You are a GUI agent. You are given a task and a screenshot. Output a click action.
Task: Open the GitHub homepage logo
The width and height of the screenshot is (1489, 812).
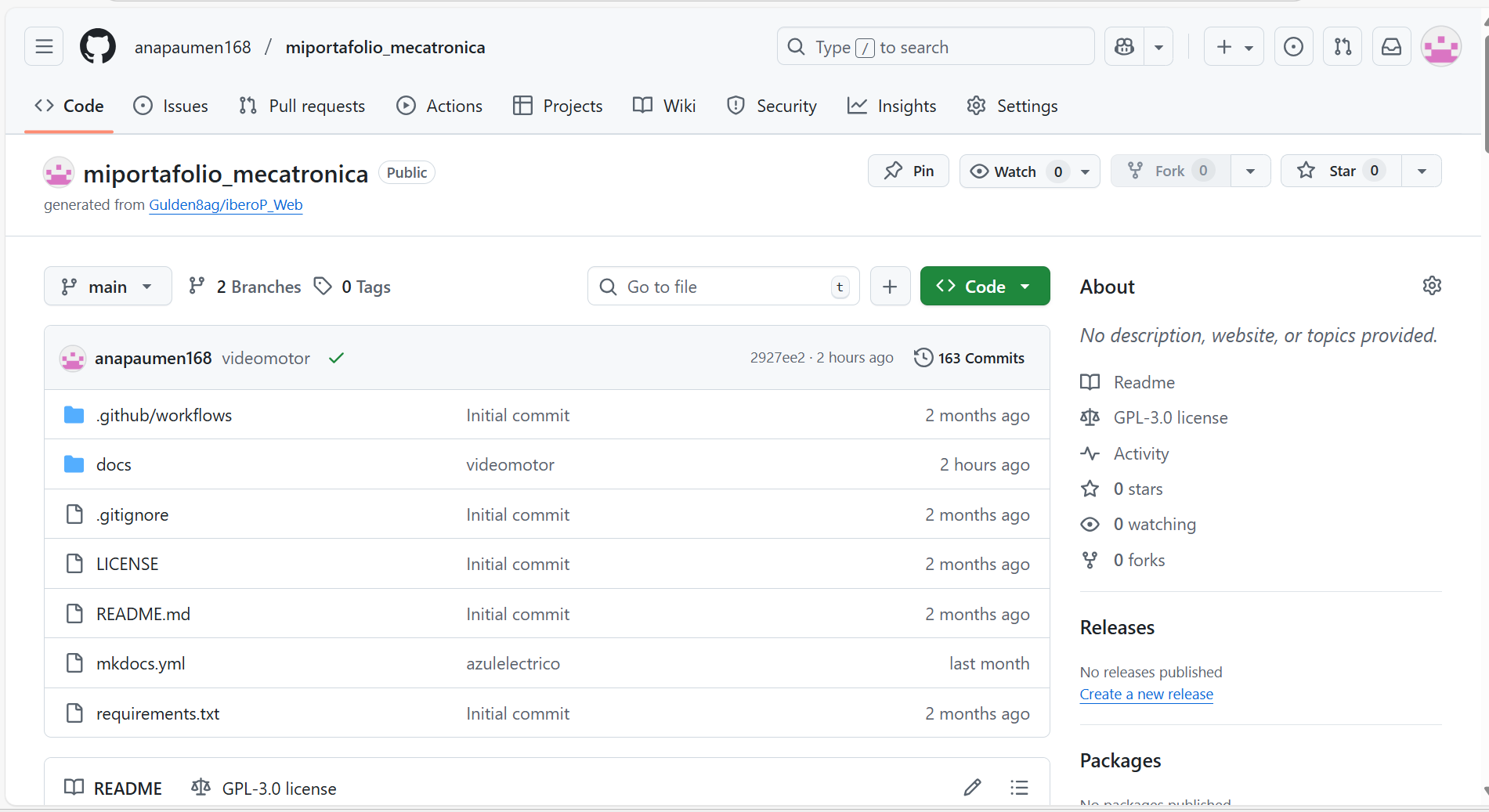coord(98,47)
